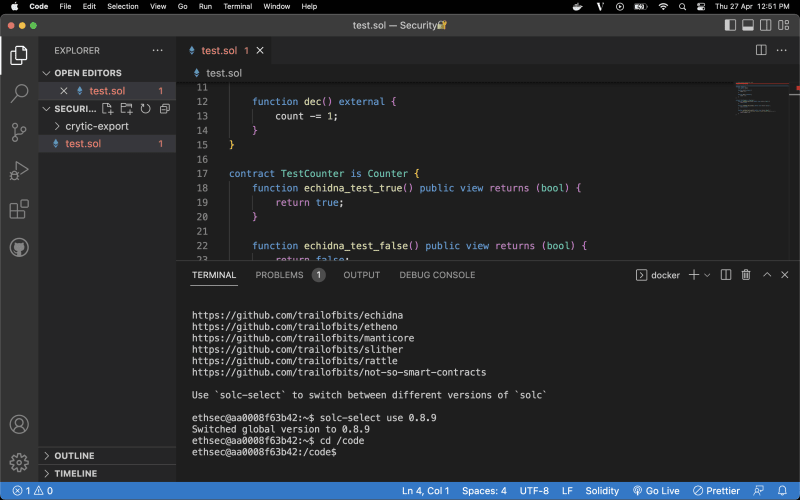
Task: Close test.sol in Open Editors list
Action: coord(64,91)
